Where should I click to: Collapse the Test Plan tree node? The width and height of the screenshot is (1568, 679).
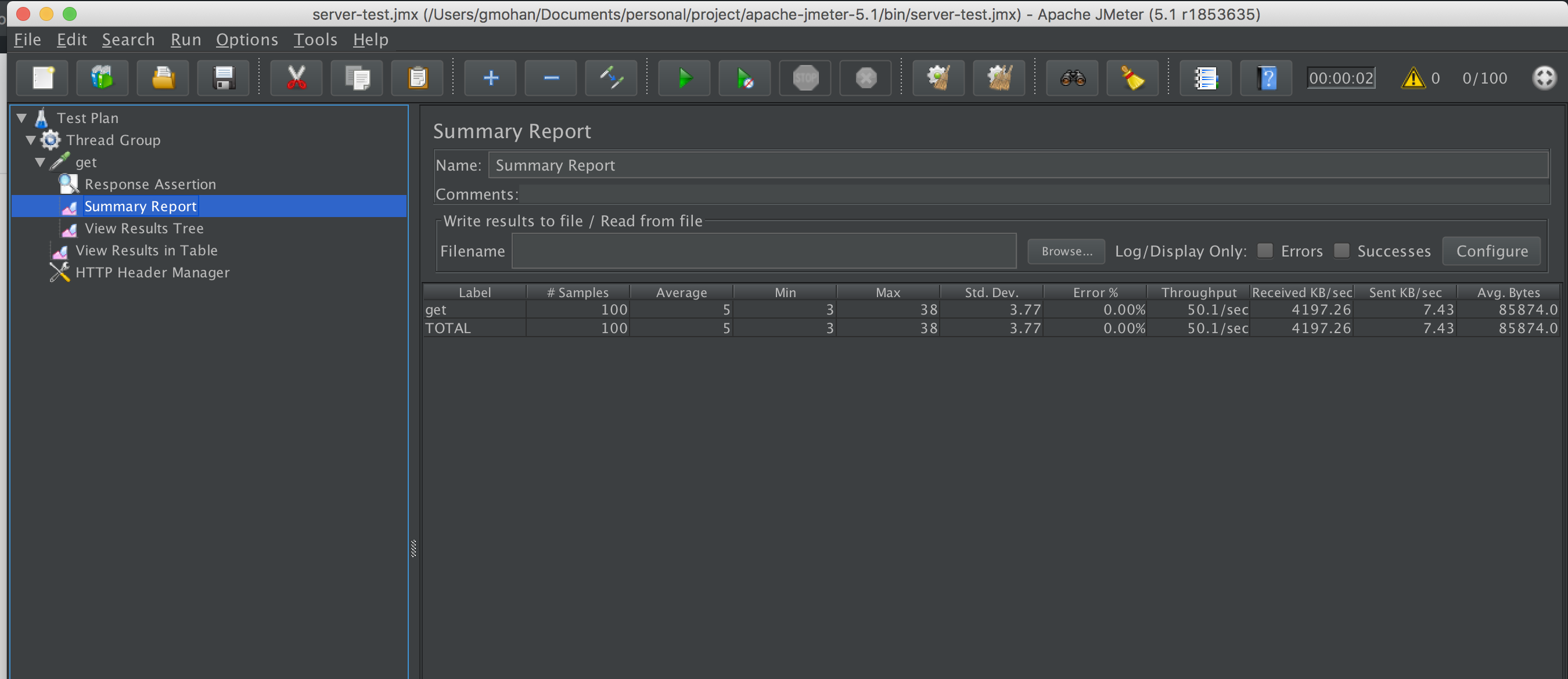coord(22,118)
